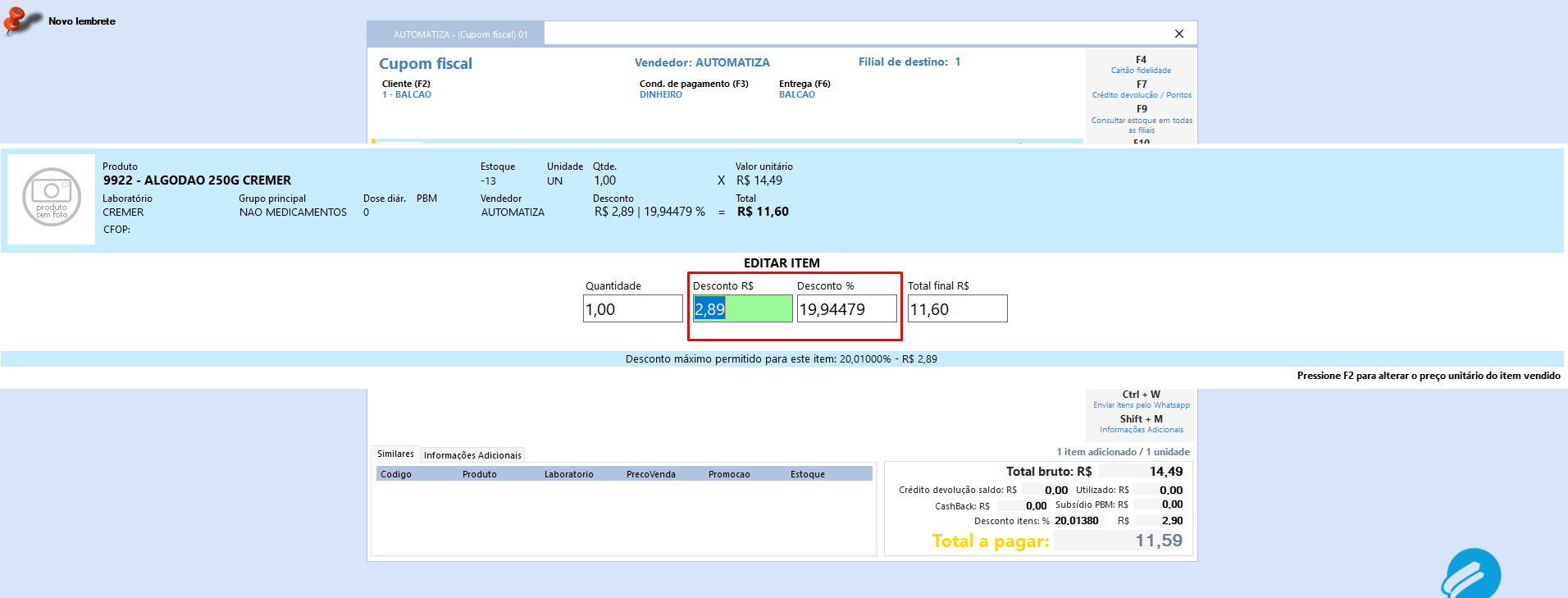Click discount text R$ 2,89 | 19,94479 %
The width and height of the screenshot is (1568, 598).
(x=650, y=212)
